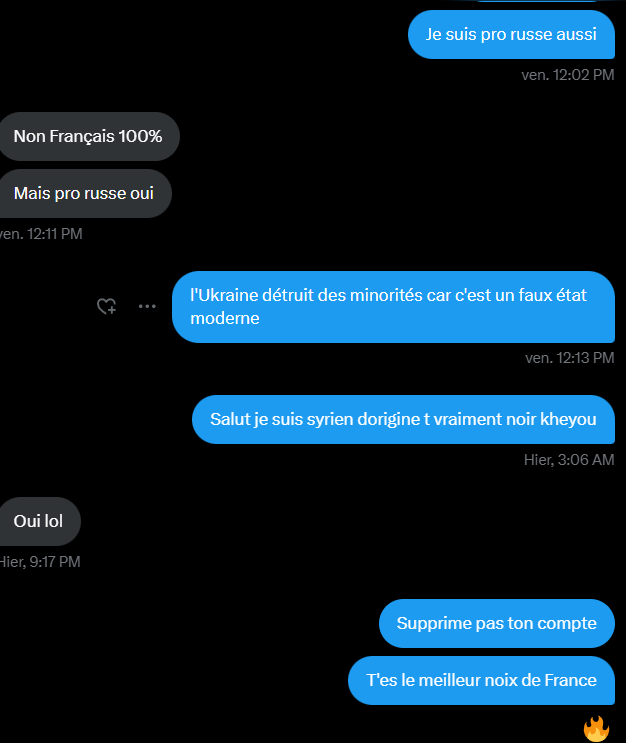This screenshot has height=743, width=626.
Task: Select the "Mais pro russe oui" bubble
Action: click(x=84, y=194)
